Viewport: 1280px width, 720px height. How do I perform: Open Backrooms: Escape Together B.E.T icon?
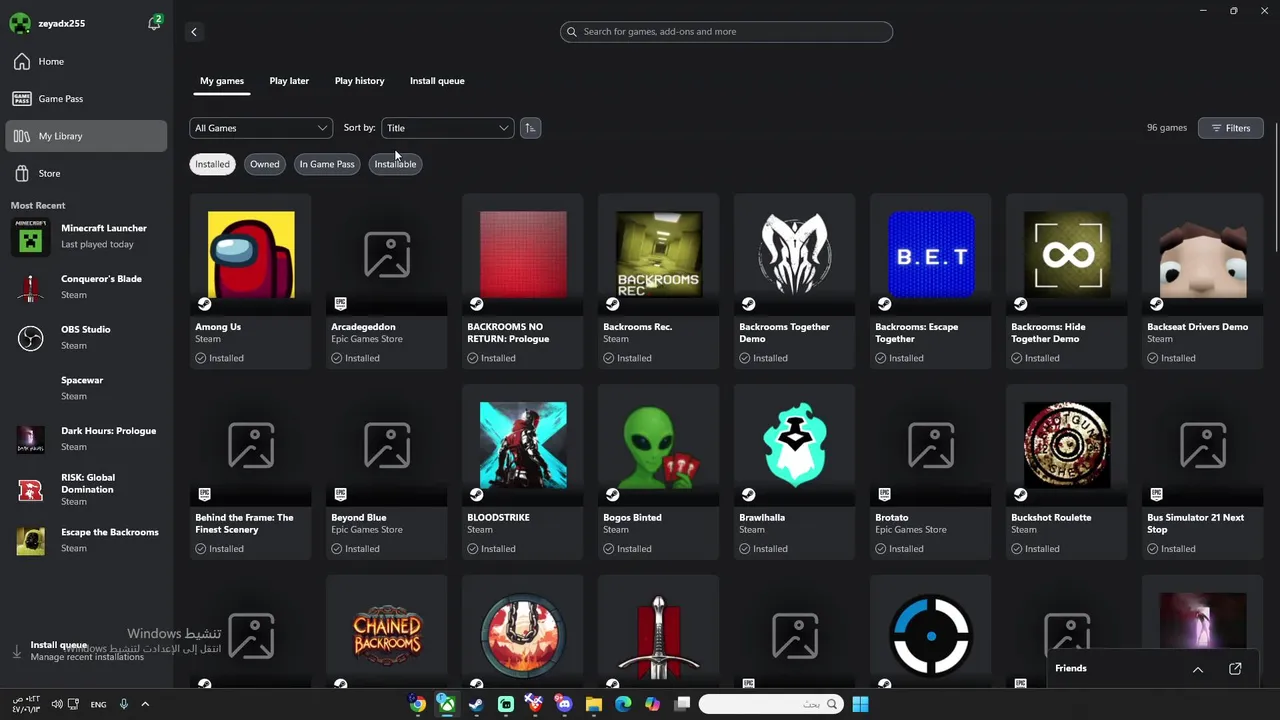pyautogui.click(x=931, y=255)
